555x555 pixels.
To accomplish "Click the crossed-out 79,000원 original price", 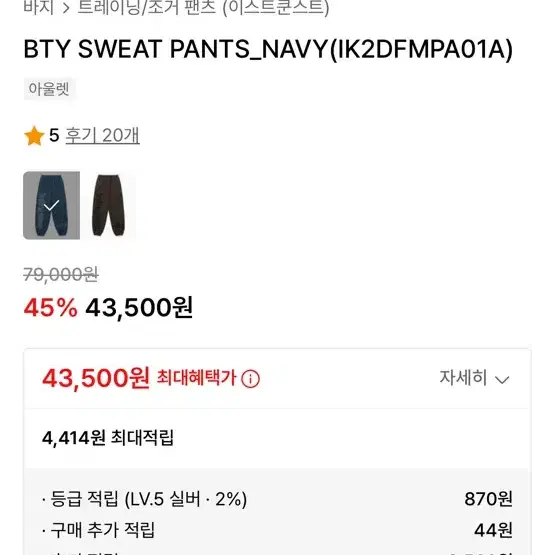I will click(x=61, y=275).
